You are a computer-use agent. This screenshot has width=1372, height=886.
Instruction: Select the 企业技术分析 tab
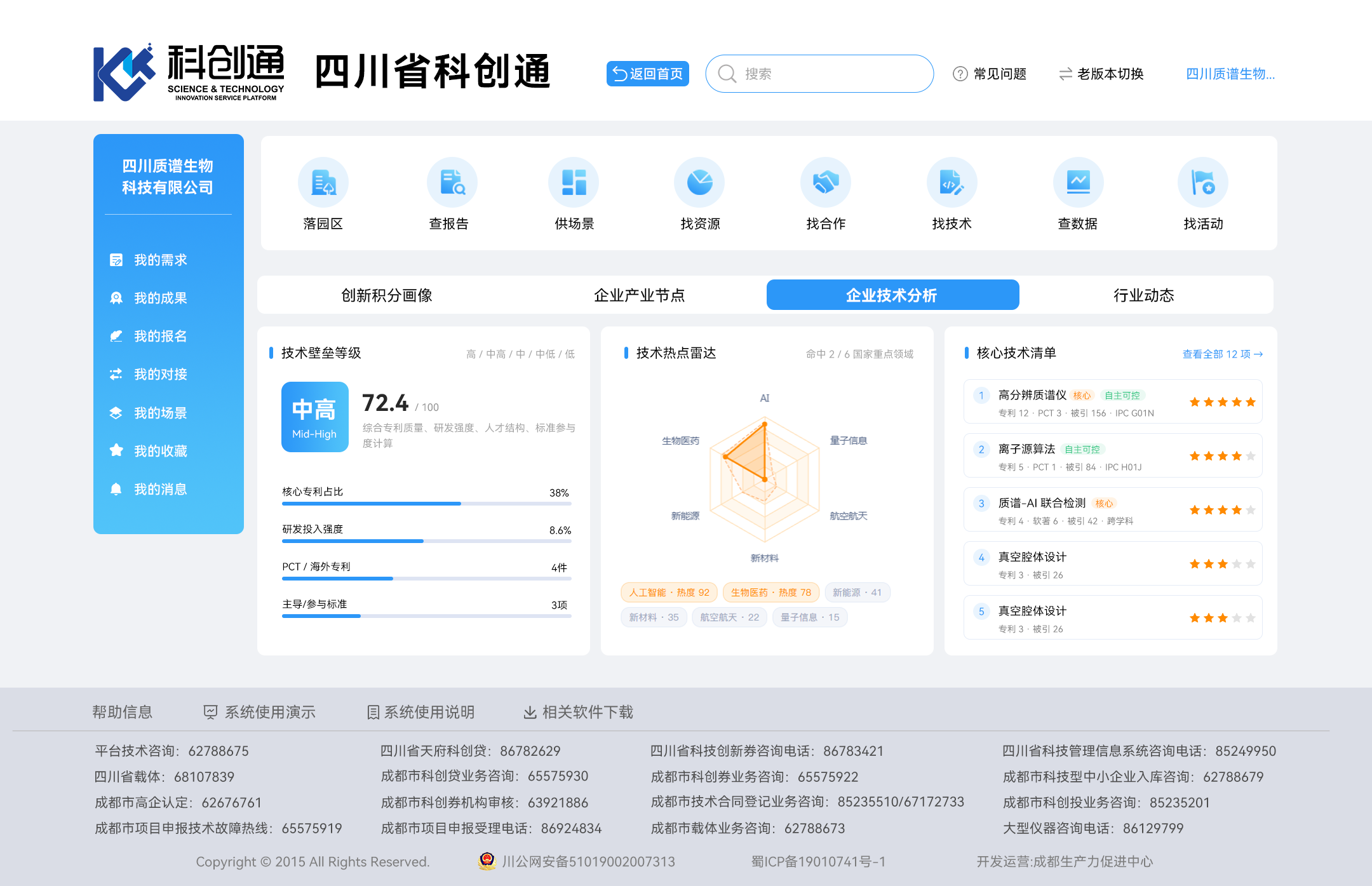click(892, 295)
